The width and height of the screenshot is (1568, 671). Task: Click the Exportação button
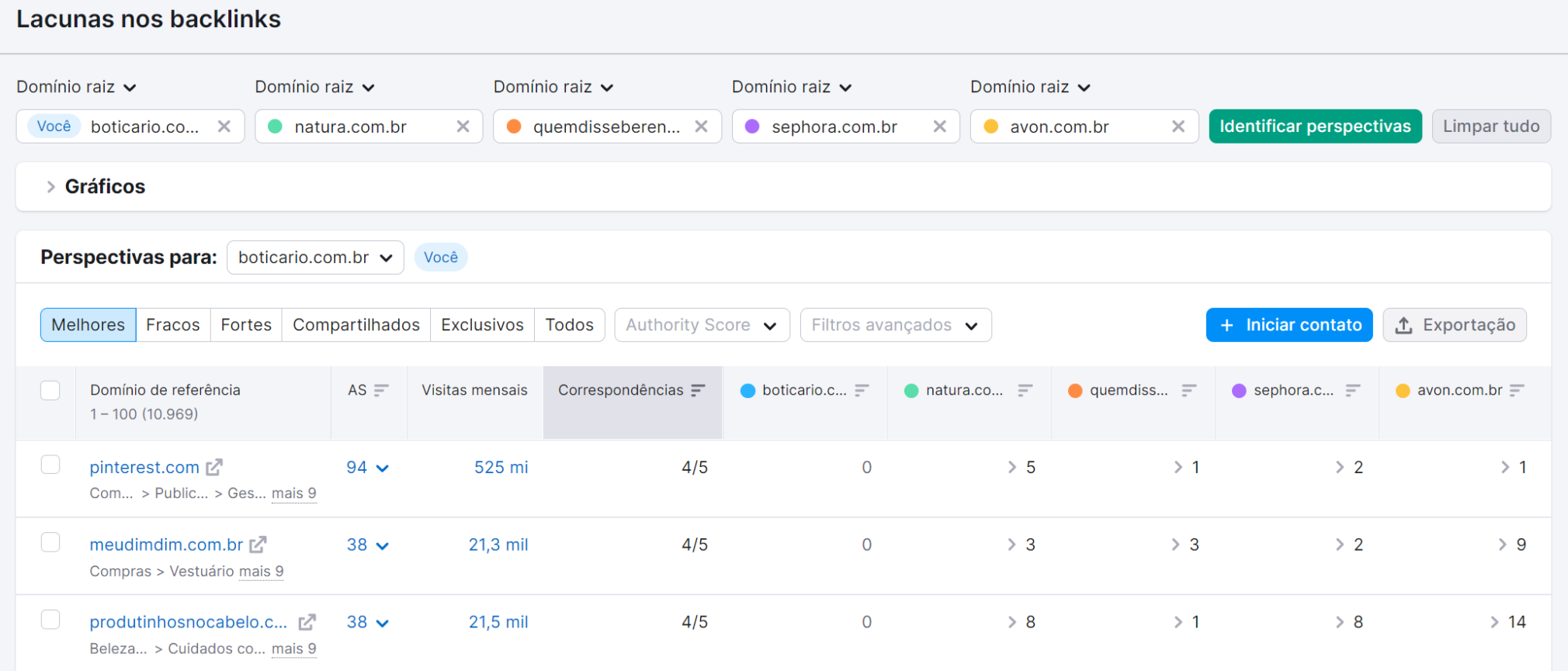click(1455, 325)
